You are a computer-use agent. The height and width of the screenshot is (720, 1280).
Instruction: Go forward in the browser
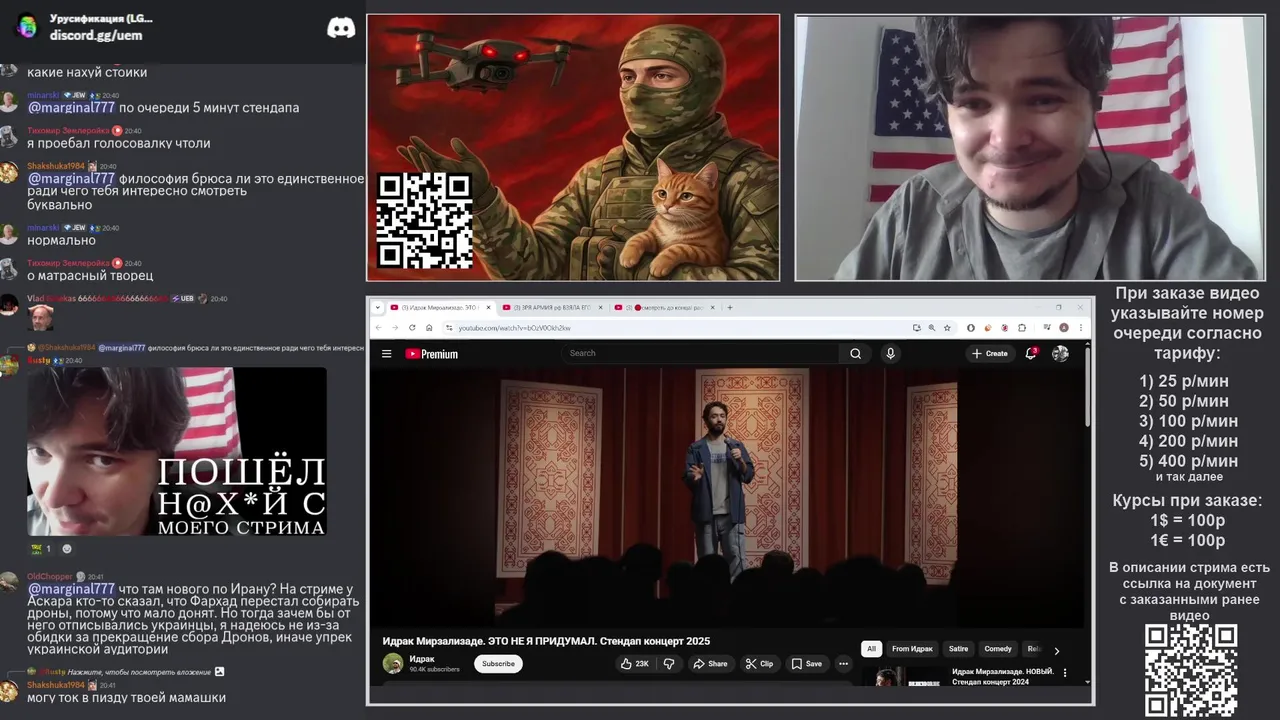click(395, 327)
